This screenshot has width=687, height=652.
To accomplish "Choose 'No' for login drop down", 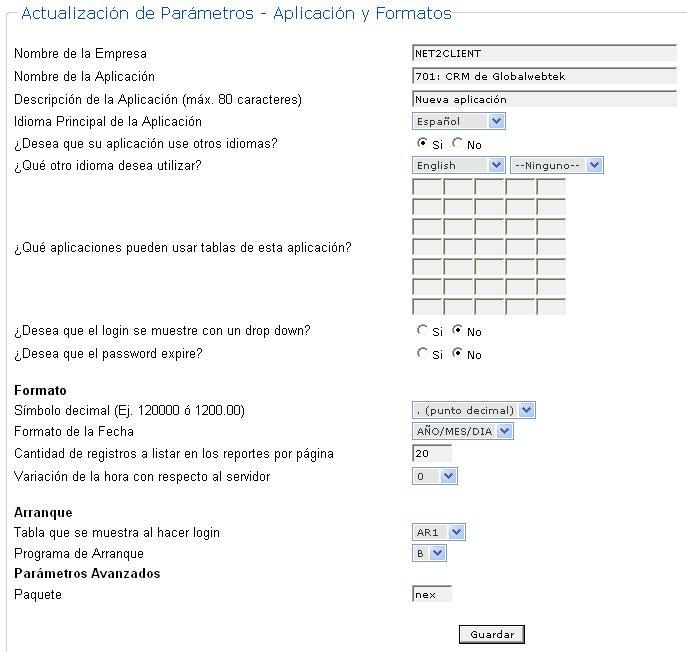I will click(x=457, y=331).
